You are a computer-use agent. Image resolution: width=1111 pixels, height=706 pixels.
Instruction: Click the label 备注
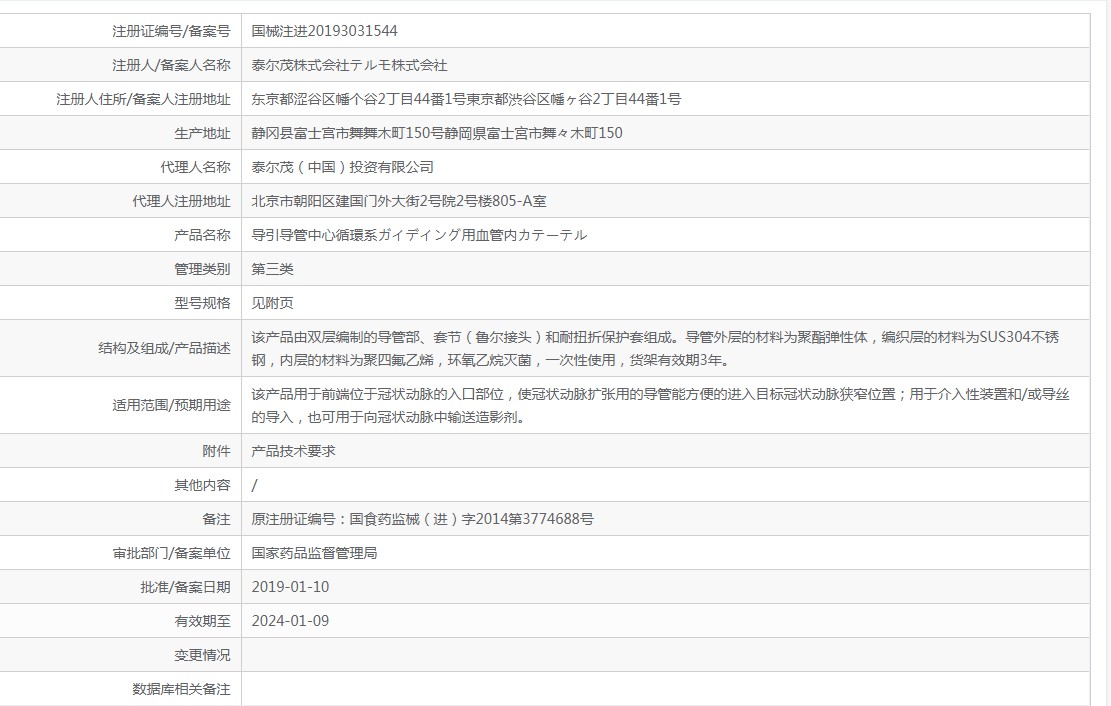pyautogui.click(x=217, y=519)
